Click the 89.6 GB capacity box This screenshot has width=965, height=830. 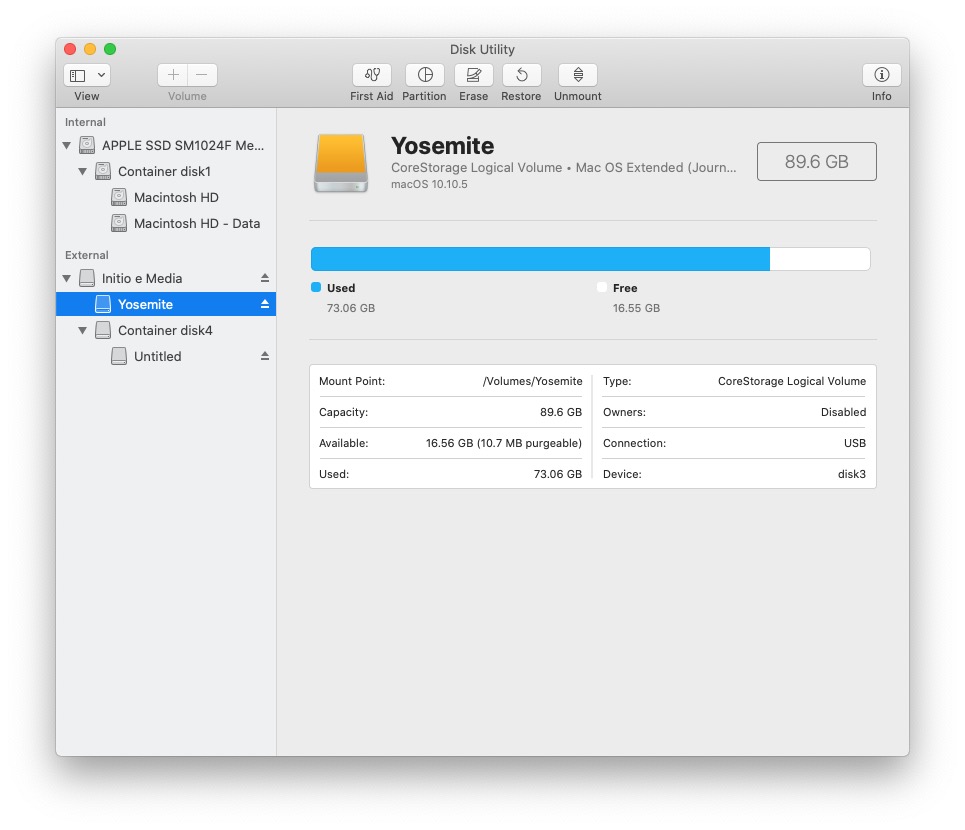click(x=817, y=161)
